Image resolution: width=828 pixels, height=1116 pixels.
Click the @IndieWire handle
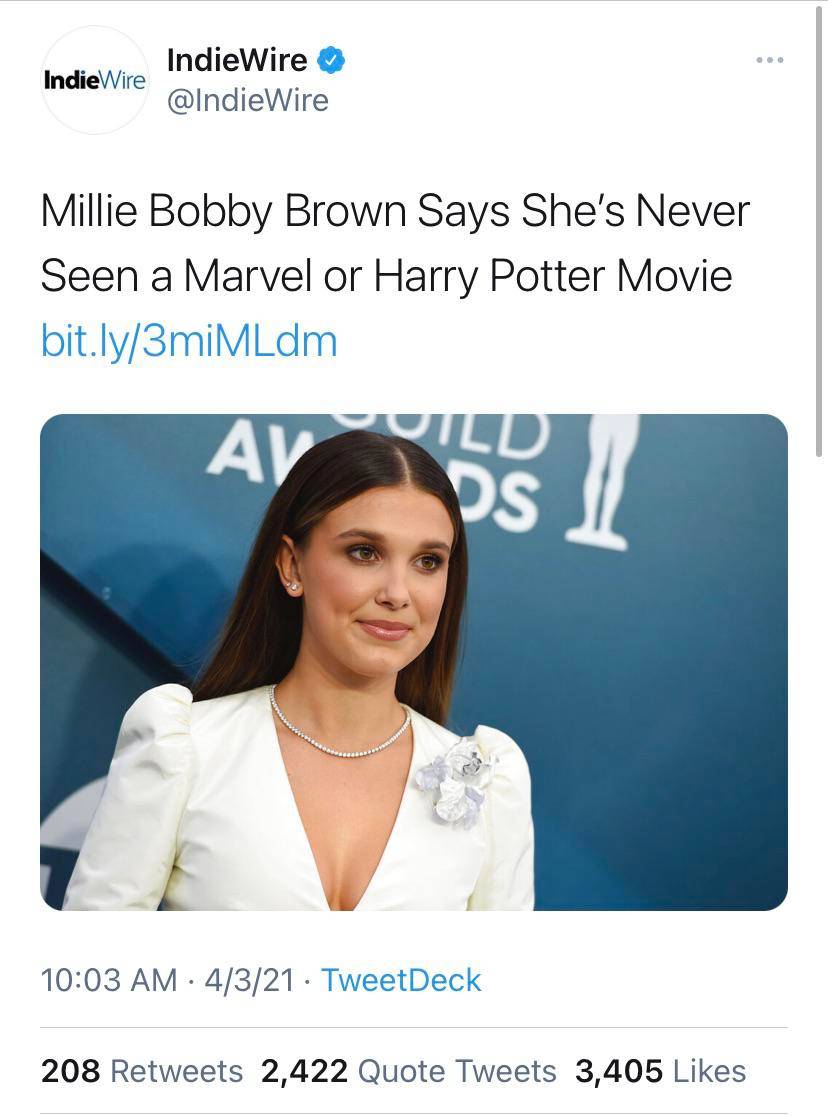click(247, 100)
